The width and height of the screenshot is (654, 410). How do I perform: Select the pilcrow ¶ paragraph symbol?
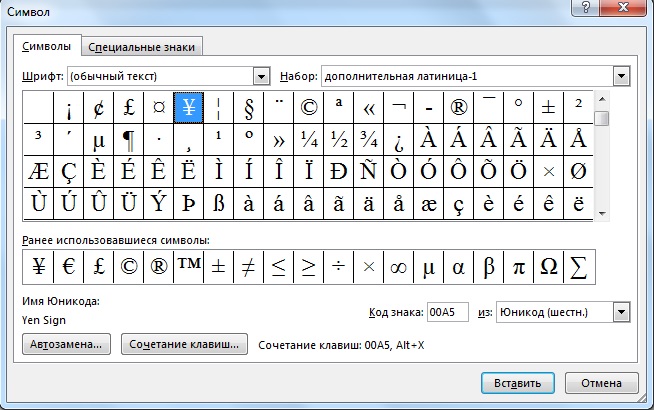(128, 140)
